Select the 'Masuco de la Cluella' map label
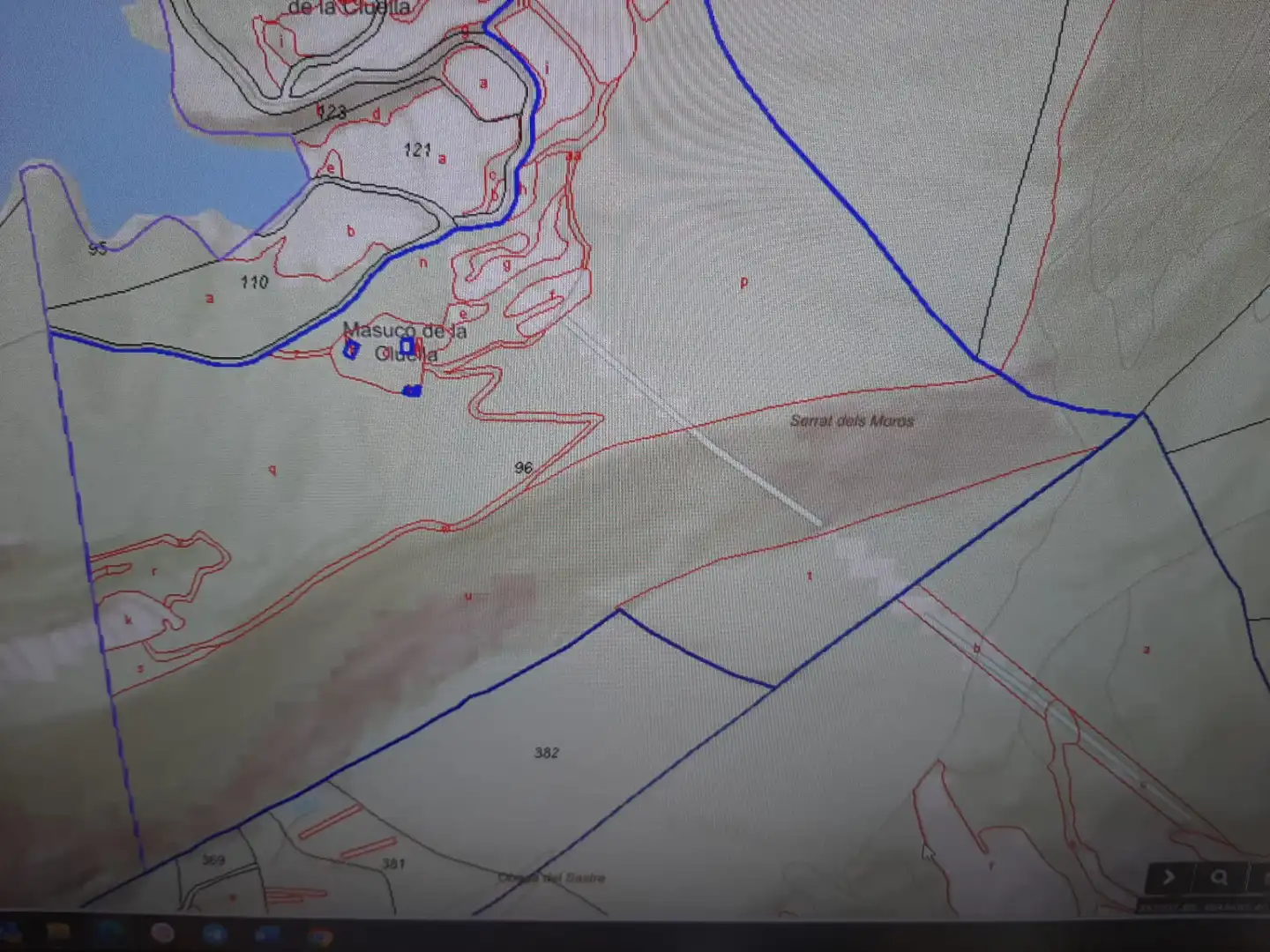 click(405, 342)
